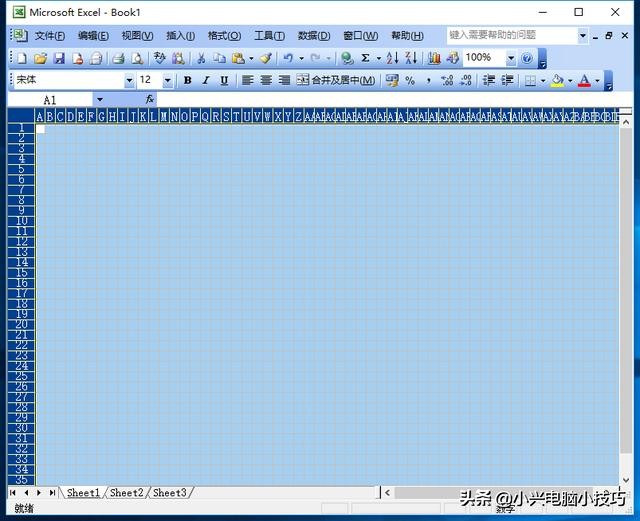Click the vertical scrollbar thumb
Image resolution: width=640 pixels, height=521 pixels.
pyautogui.click(x=626, y=290)
